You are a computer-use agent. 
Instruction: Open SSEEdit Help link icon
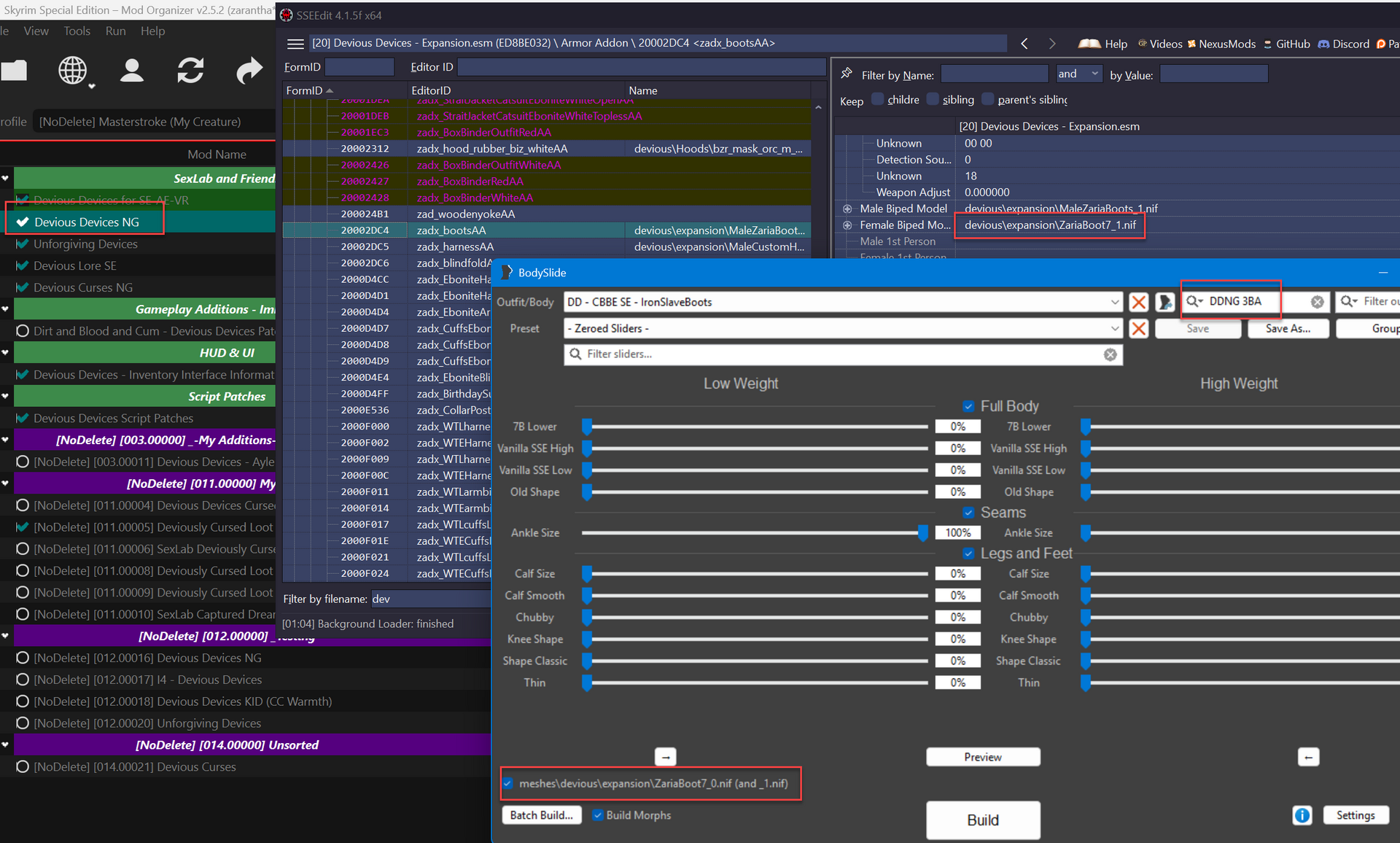click(1102, 44)
